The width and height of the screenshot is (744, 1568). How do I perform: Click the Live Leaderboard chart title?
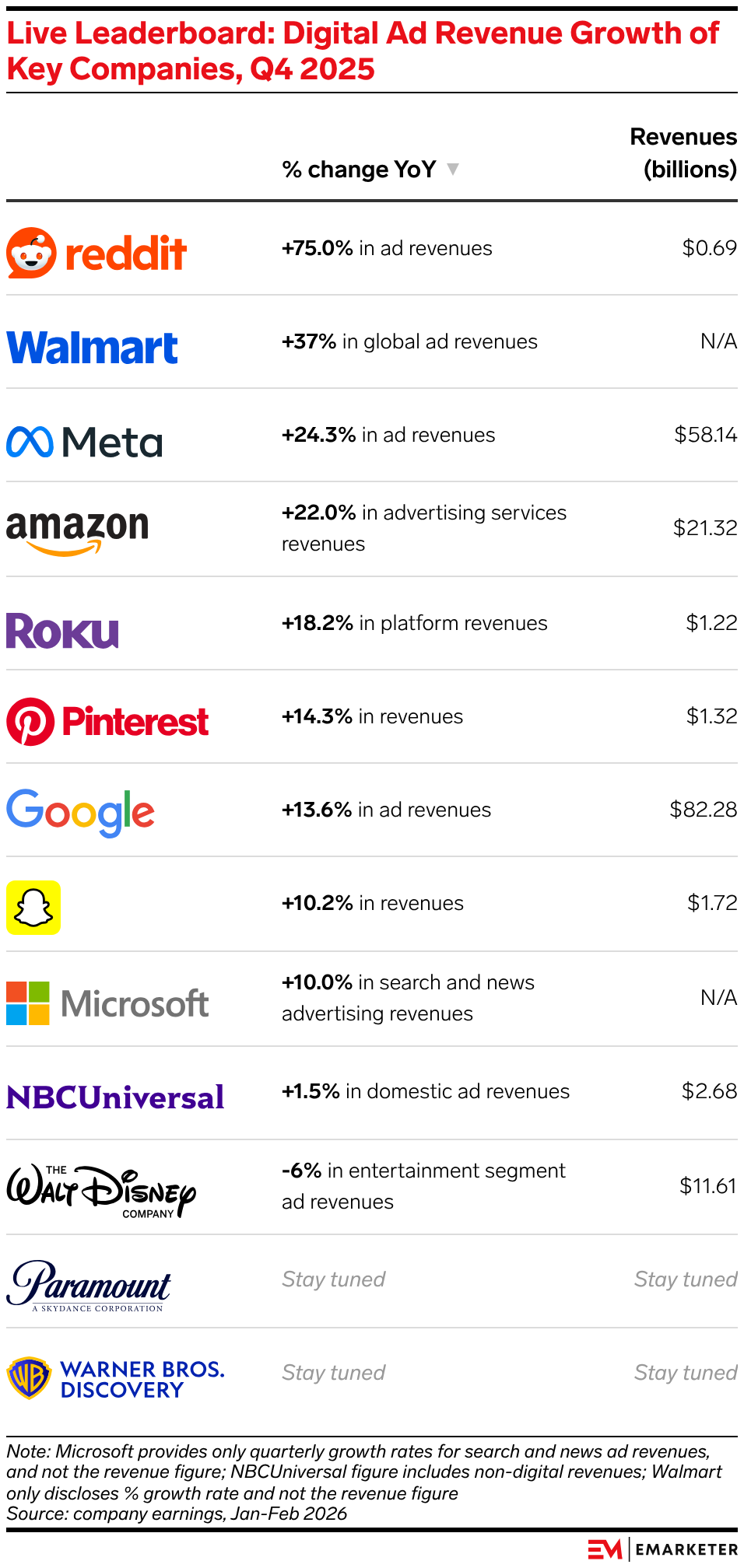(363, 51)
